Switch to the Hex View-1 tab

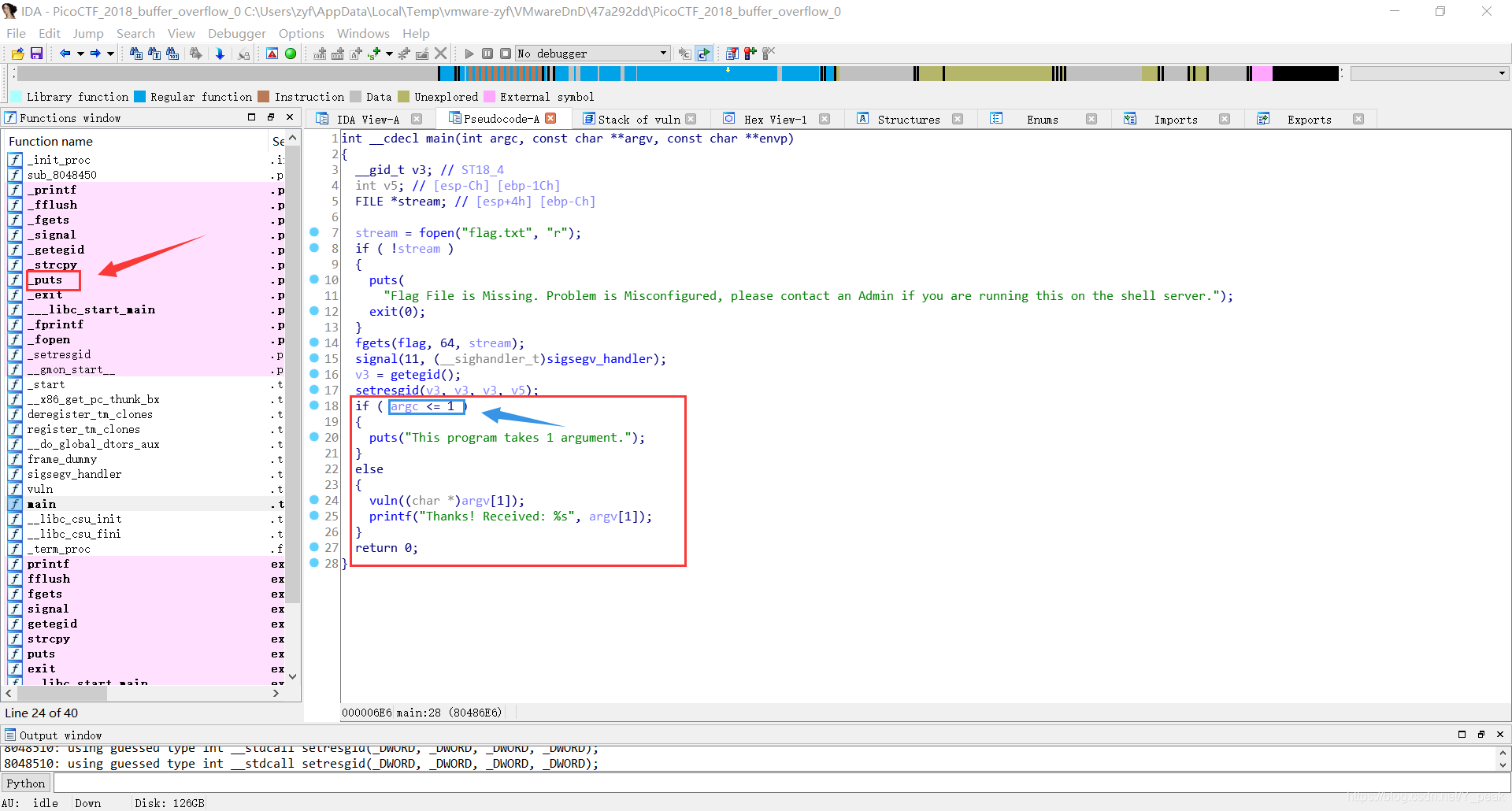point(776,120)
